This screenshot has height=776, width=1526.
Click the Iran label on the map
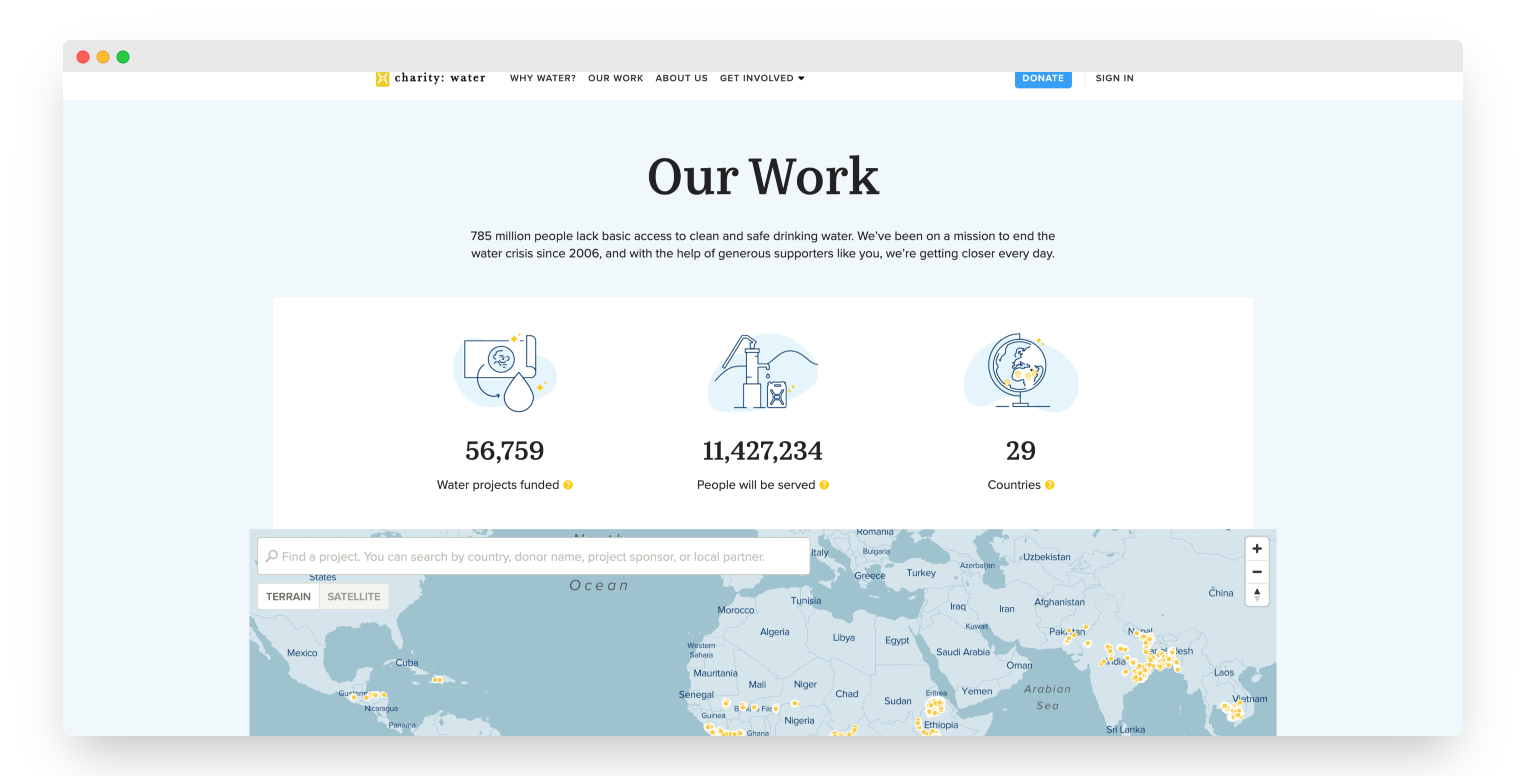tap(1006, 609)
